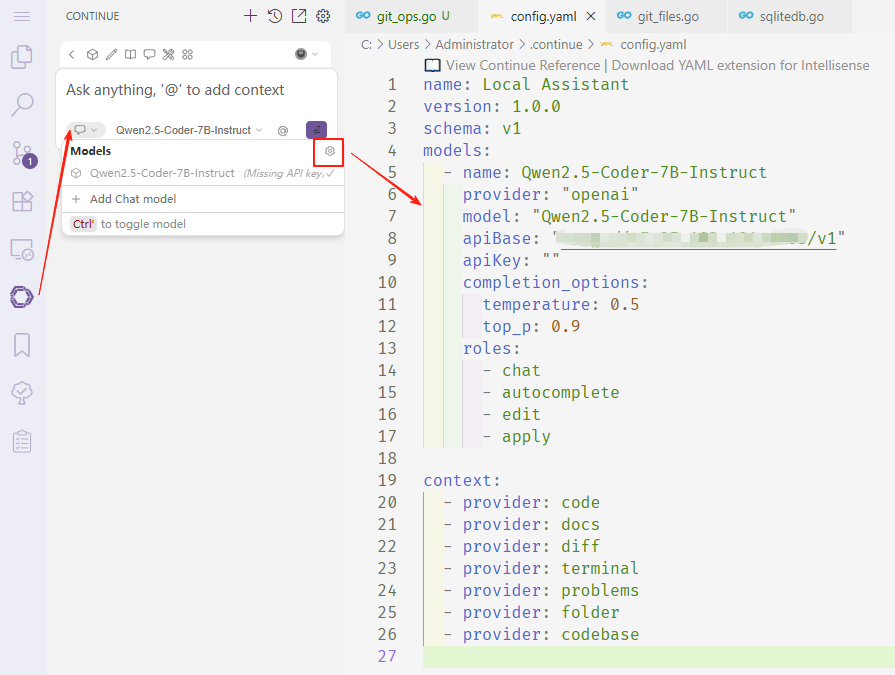Open Continue settings gear in panel header

(323, 16)
